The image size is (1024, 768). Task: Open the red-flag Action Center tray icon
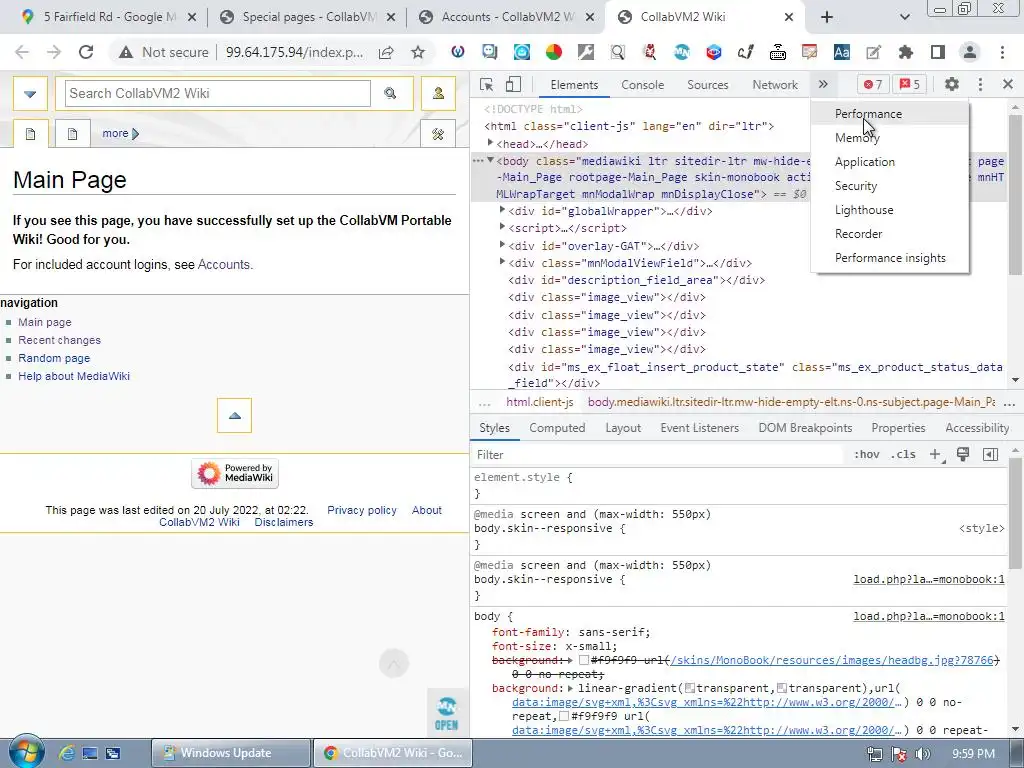(899, 754)
